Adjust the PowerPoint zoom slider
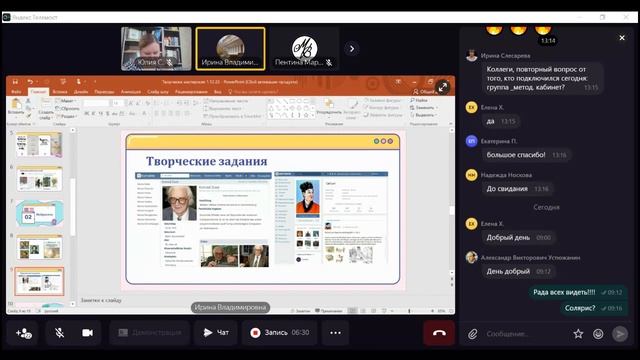Screen dimensions: 640x360 409,311
